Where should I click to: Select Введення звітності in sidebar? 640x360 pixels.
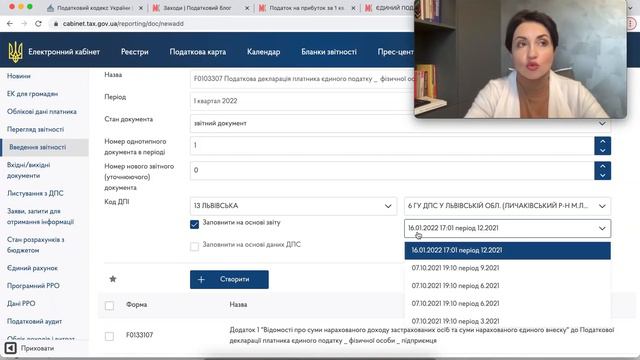click(44, 147)
